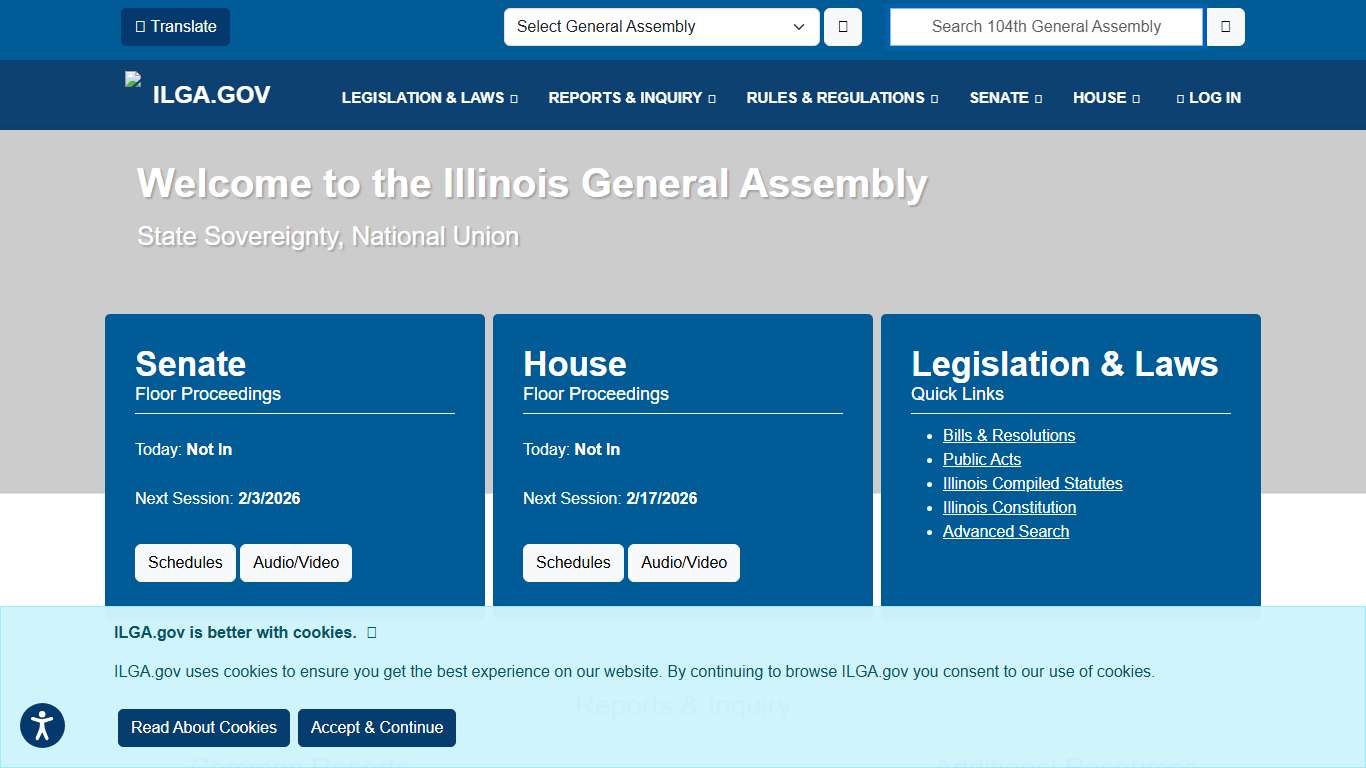Viewport: 1366px width, 768px height.
Task: Open the House navigation menu
Action: [1105, 97]
